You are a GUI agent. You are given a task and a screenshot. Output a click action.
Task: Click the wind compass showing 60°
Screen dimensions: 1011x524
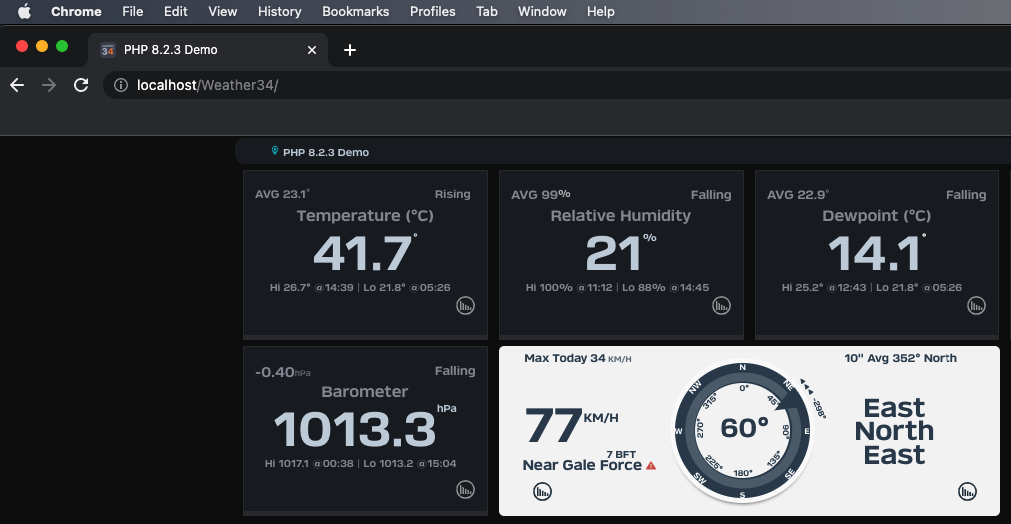click(x=743, y=430)
